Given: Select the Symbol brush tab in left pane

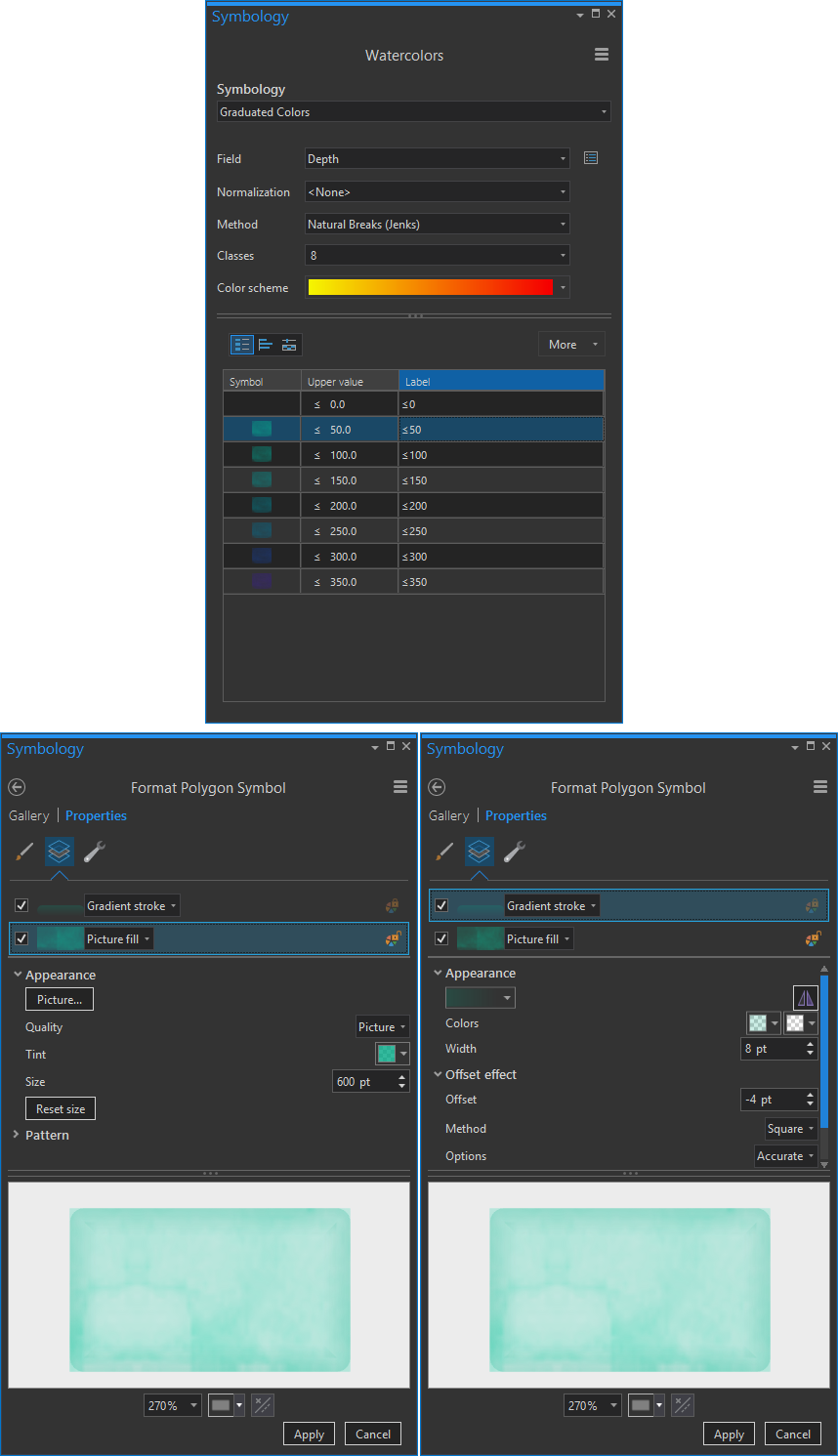Looking at the screenshot, I should [x=24, y=852].
